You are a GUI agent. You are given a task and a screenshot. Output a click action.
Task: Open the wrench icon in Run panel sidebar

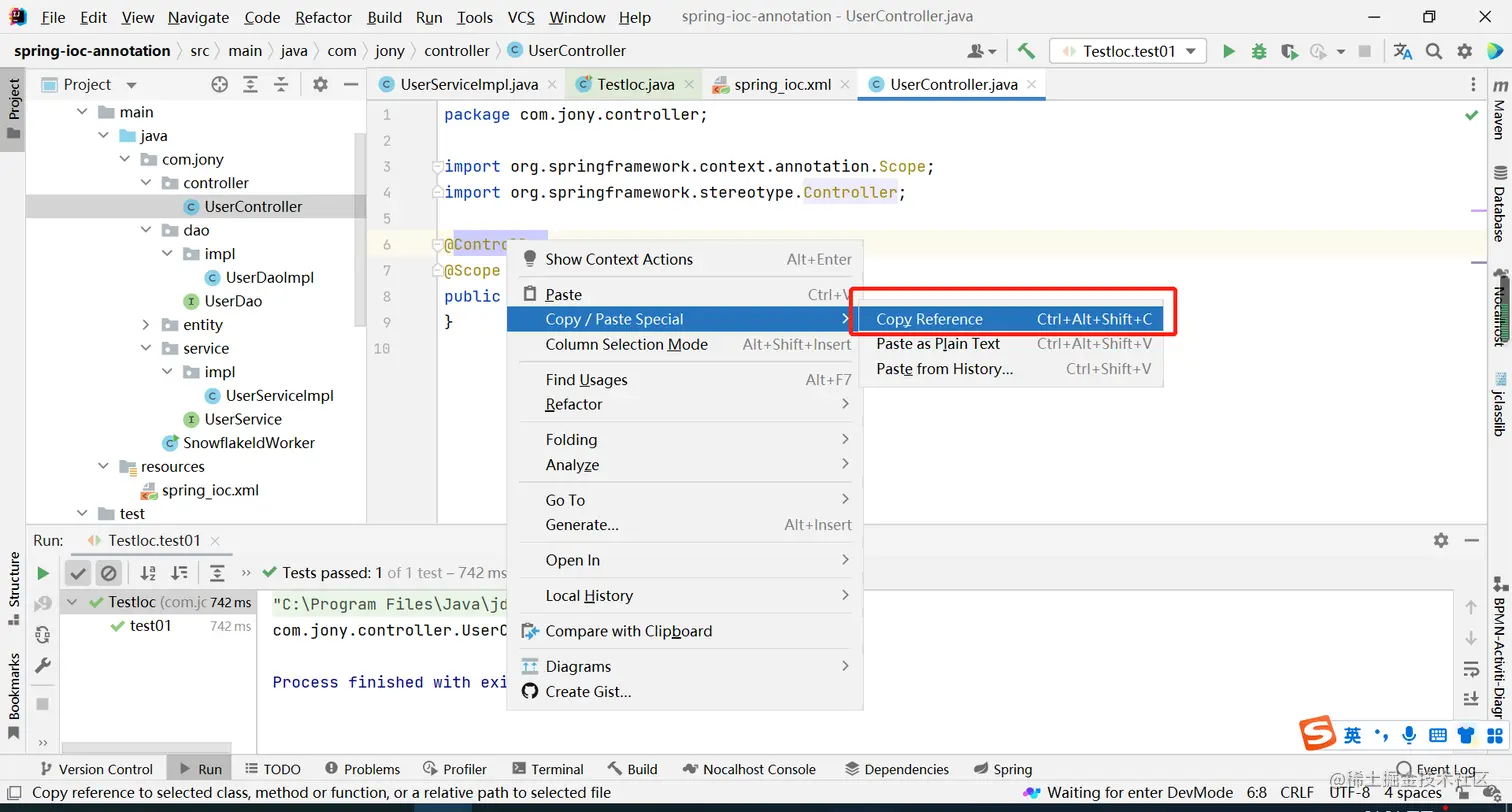pyautogui.click(x=43, y=666)
